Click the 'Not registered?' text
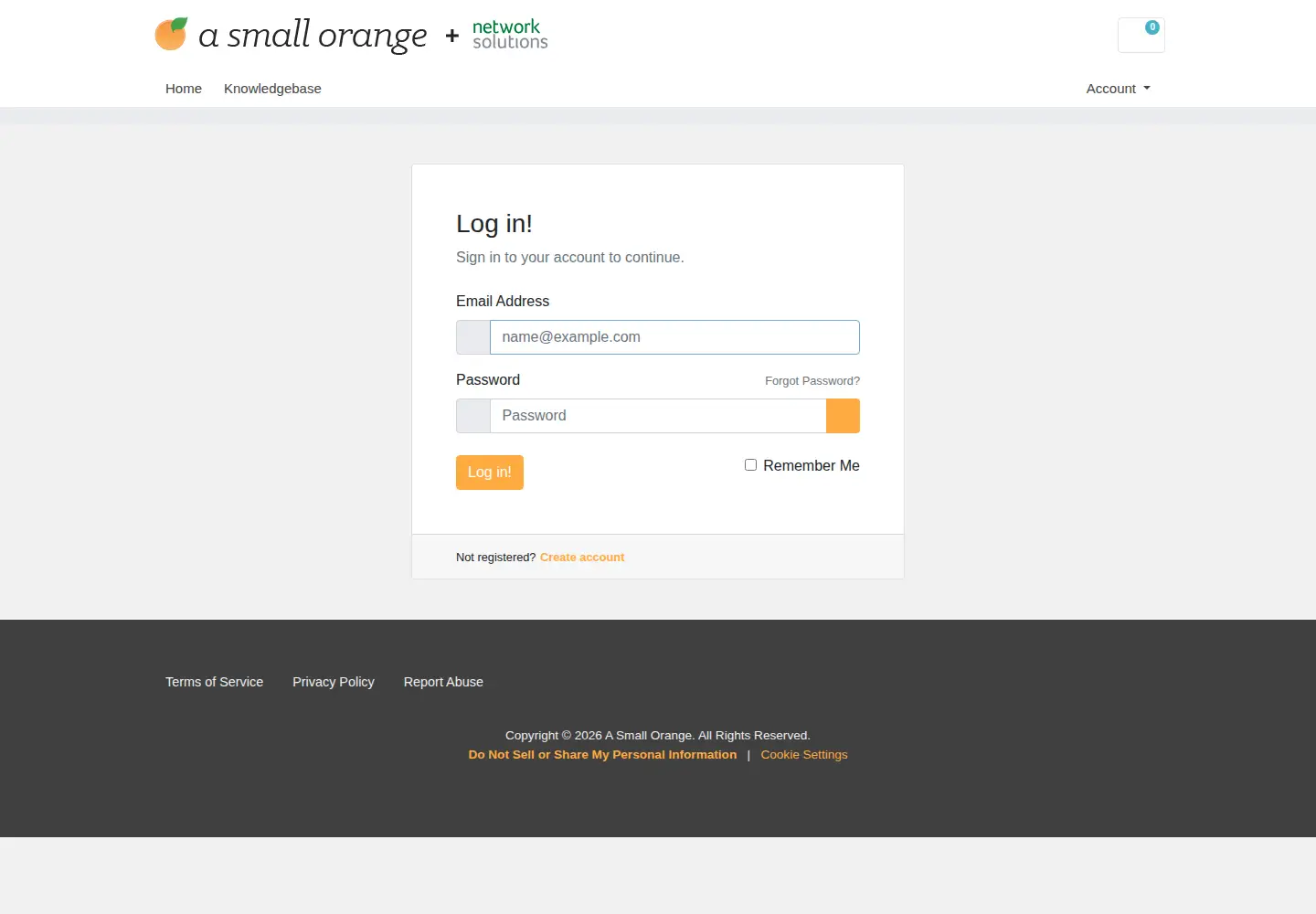The image size is (1316, 914). pyautogui.click(x=495, y=558)
